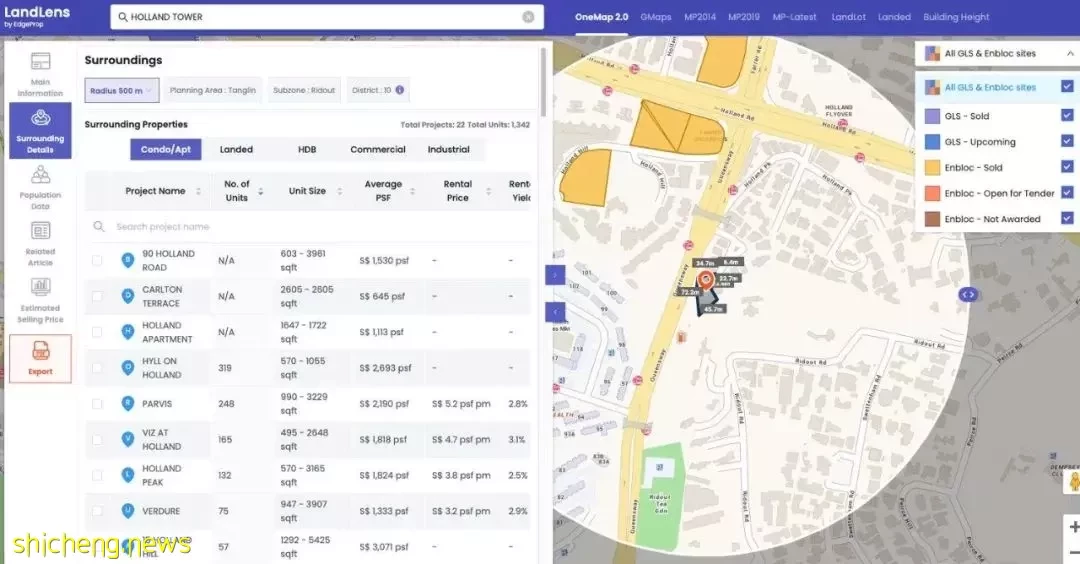Collapse the All GLS & Enbloc sites dropdown
The width and height of the screenshot is (1080, 564).
pos(1070,53)
